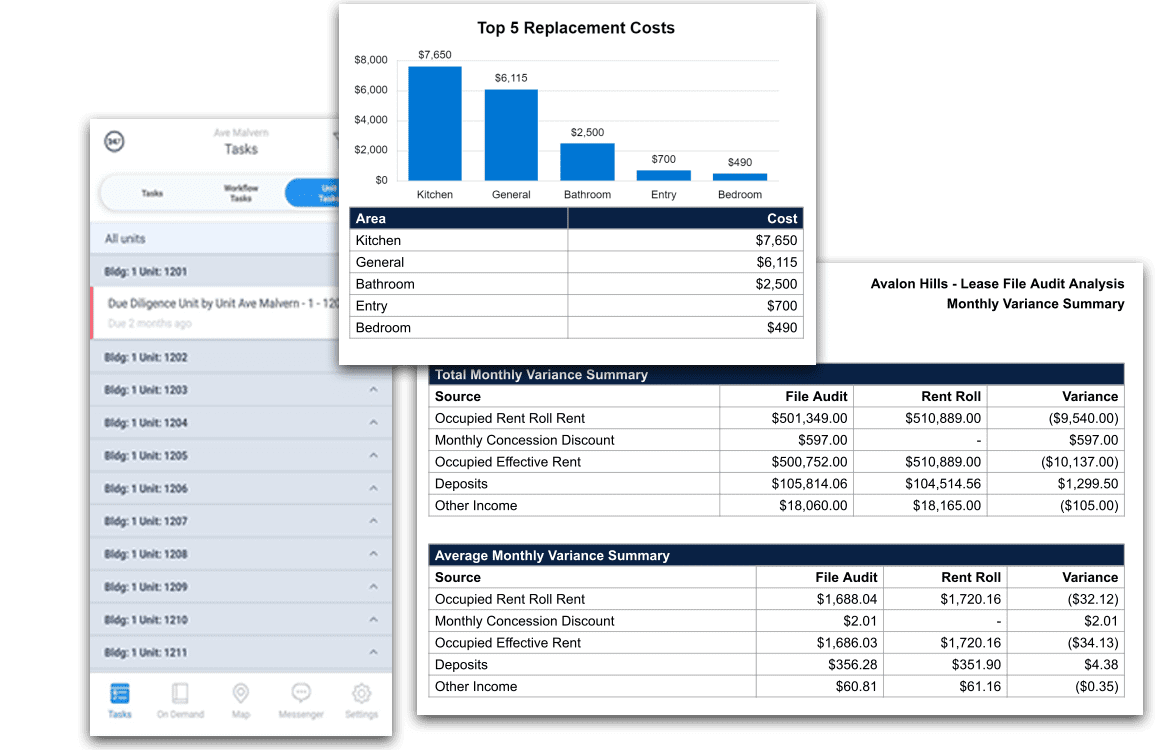Image resolution: width=1158 pixels, height=750 pixels.
Task: Click the Occupied Rent Roll Rent variance ($9,540.00) cell
Action: pos(1054,418)
